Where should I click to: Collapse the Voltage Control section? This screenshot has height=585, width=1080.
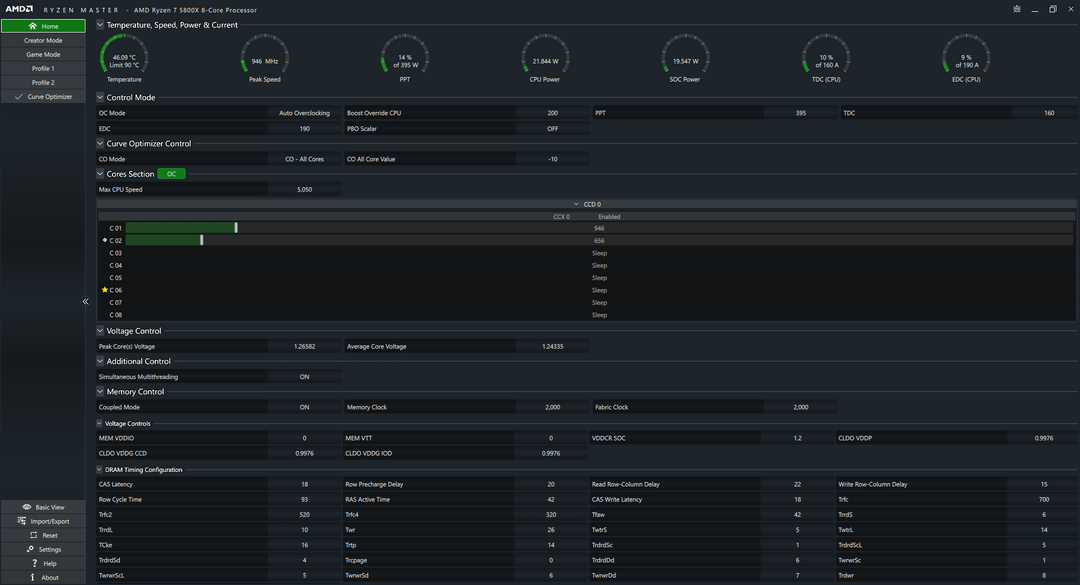coord(100,331)
